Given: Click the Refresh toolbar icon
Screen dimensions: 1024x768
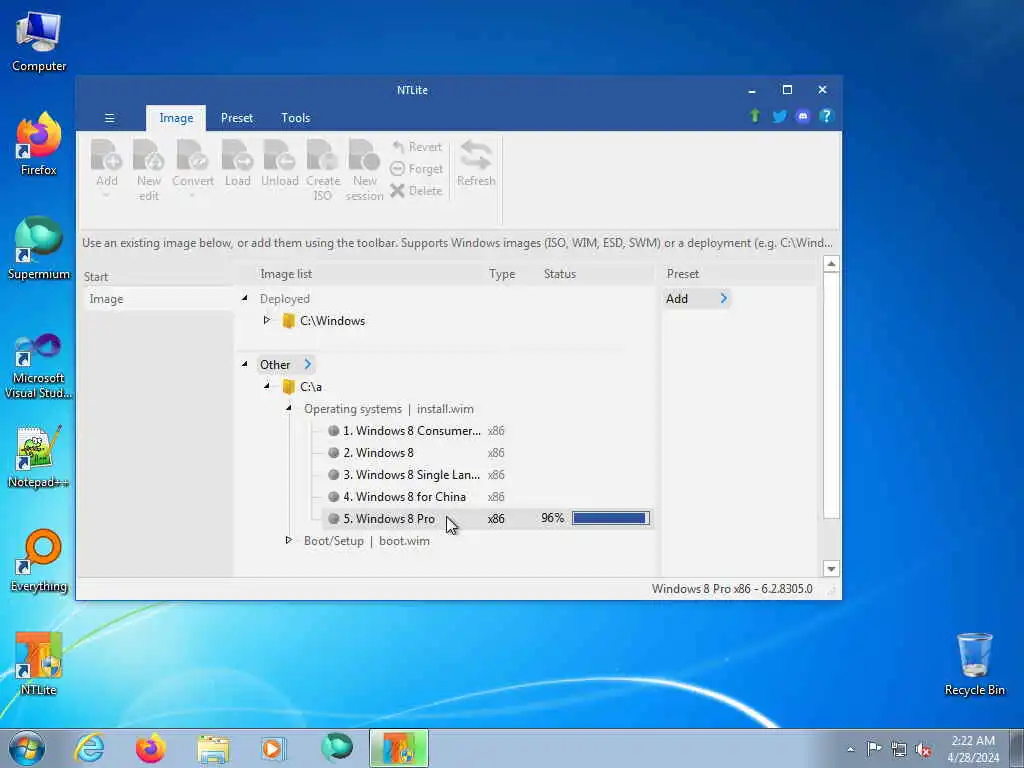Looking at the screenshot, I should [x=476, y=163].
